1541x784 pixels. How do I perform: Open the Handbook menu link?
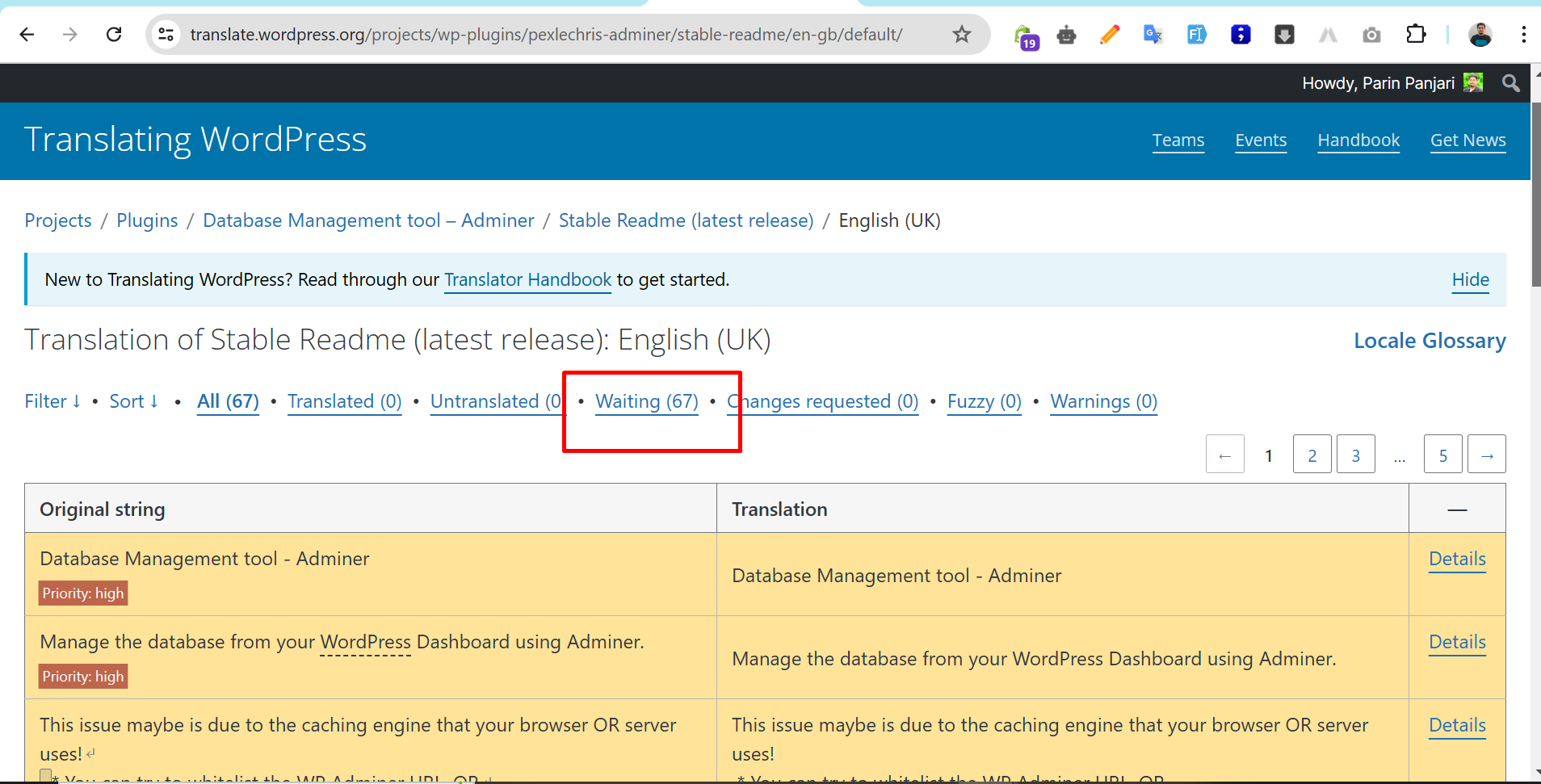click(x=1358, y=140)
